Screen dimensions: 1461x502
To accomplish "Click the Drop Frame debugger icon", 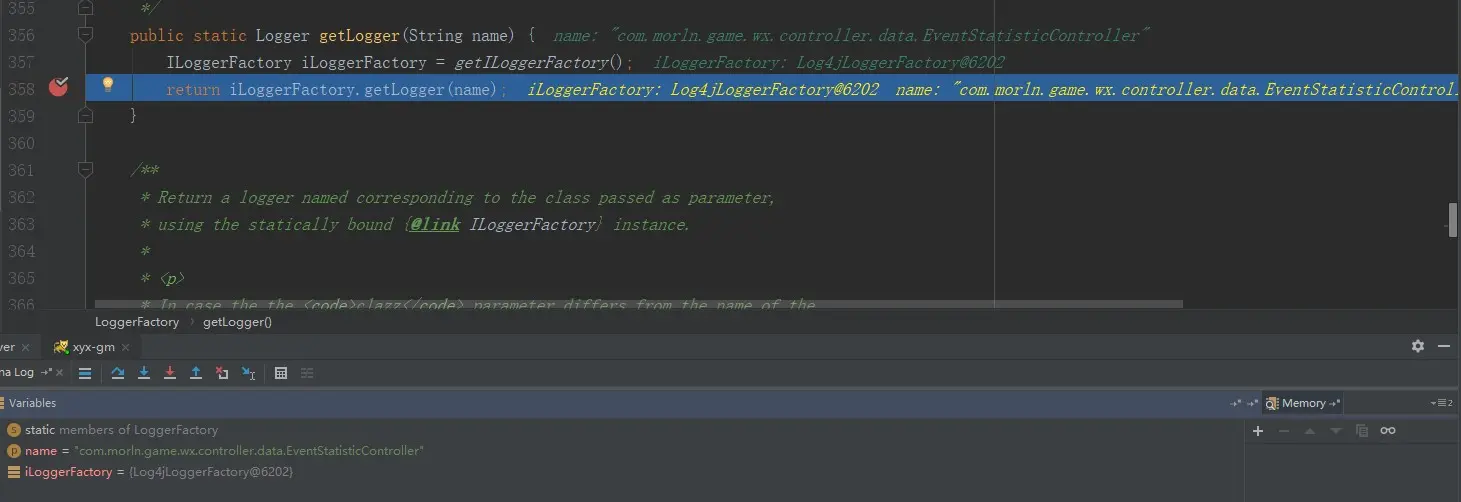I will click(x=222, y=373).
